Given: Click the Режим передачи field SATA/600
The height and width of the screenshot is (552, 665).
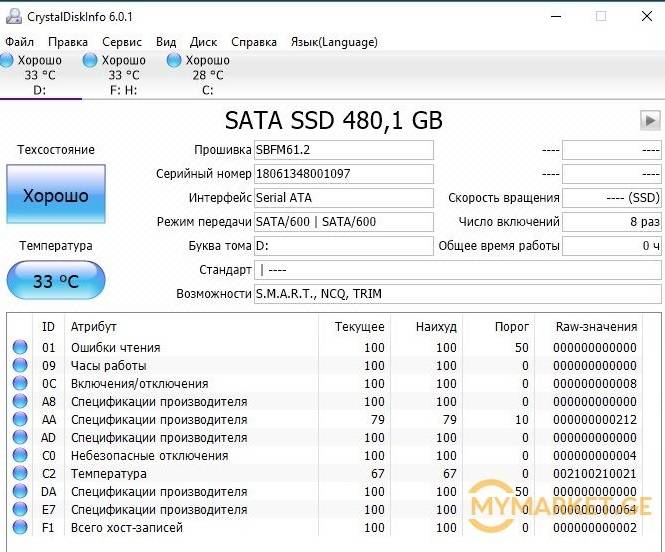Looking at the screenshot, I should click(344, 222).
